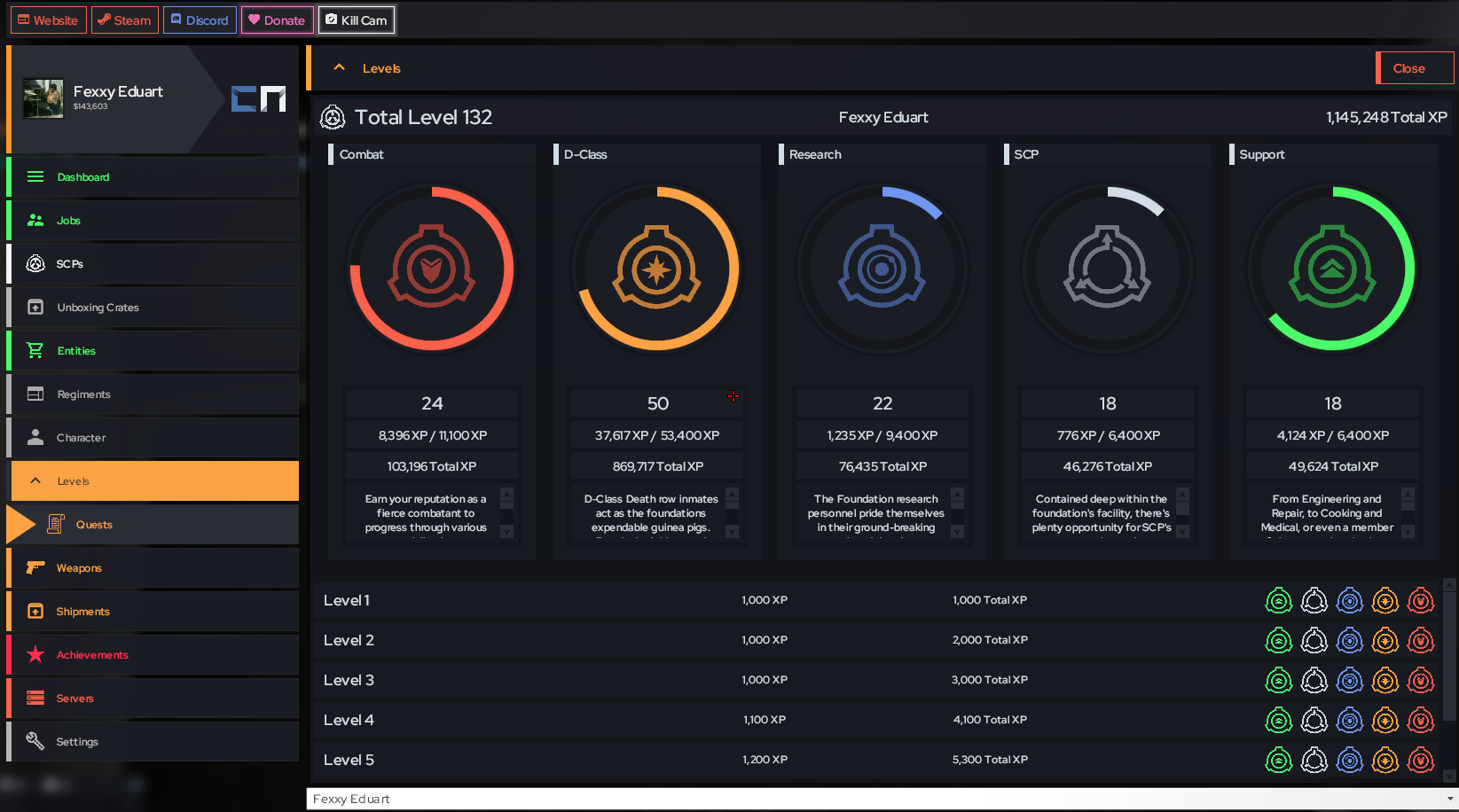Click Level 4 orange D-Class icon
This screenshot has width=1459, height=812.
[x=1385, y=721]
